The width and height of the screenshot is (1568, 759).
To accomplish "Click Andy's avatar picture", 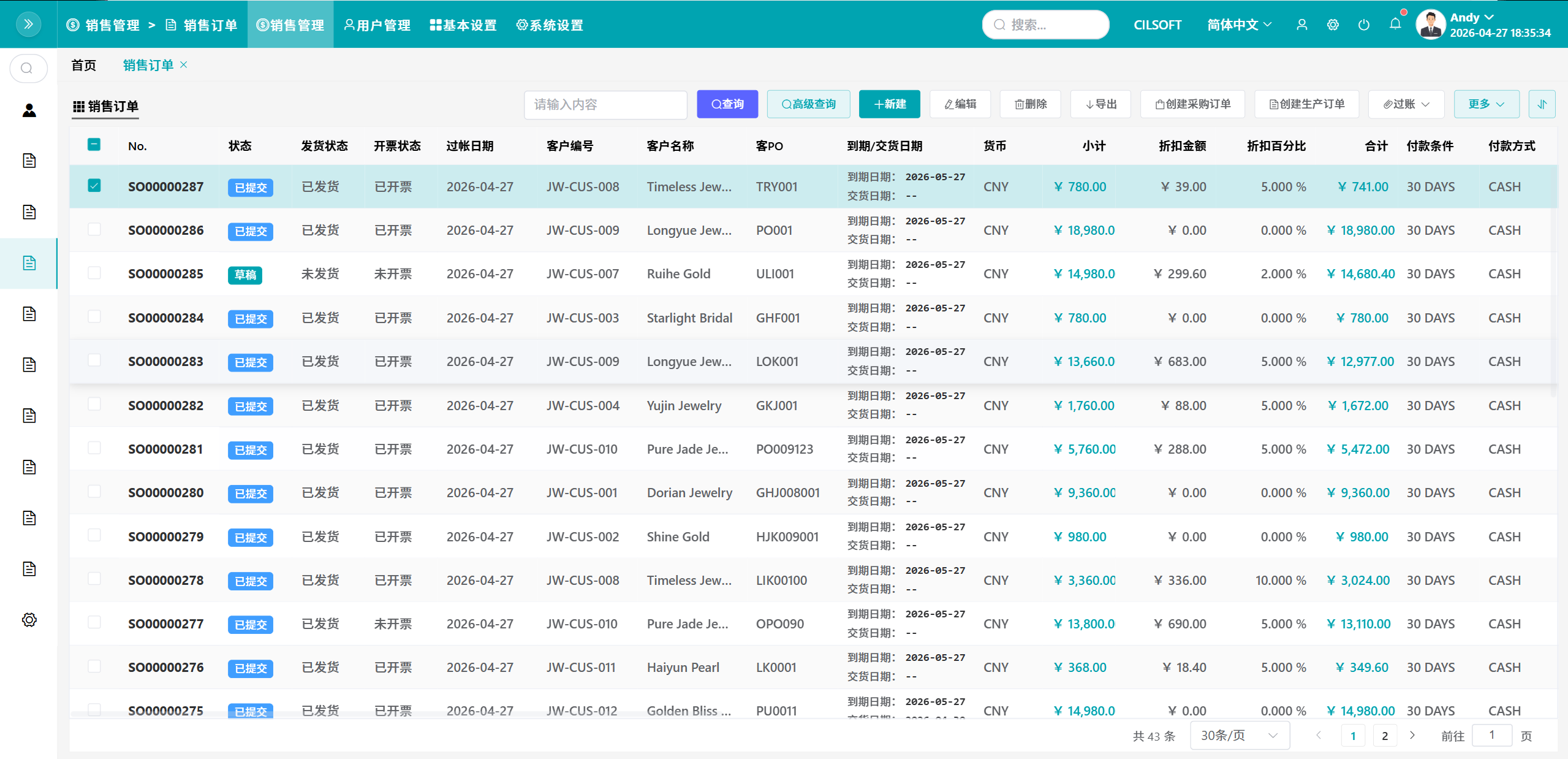I will click(1431, 25).
